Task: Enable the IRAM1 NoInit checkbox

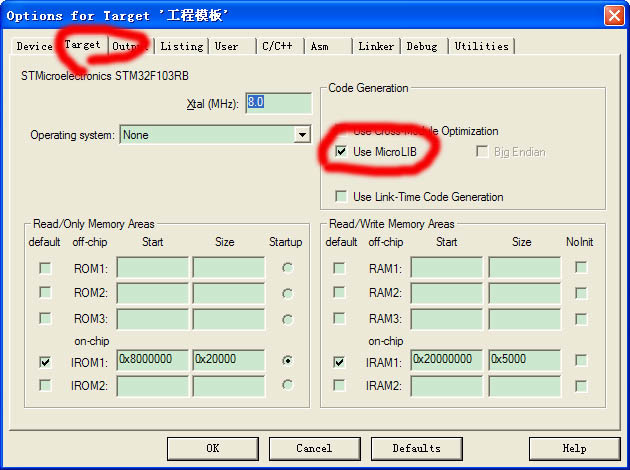Action: tap(580, 361)
